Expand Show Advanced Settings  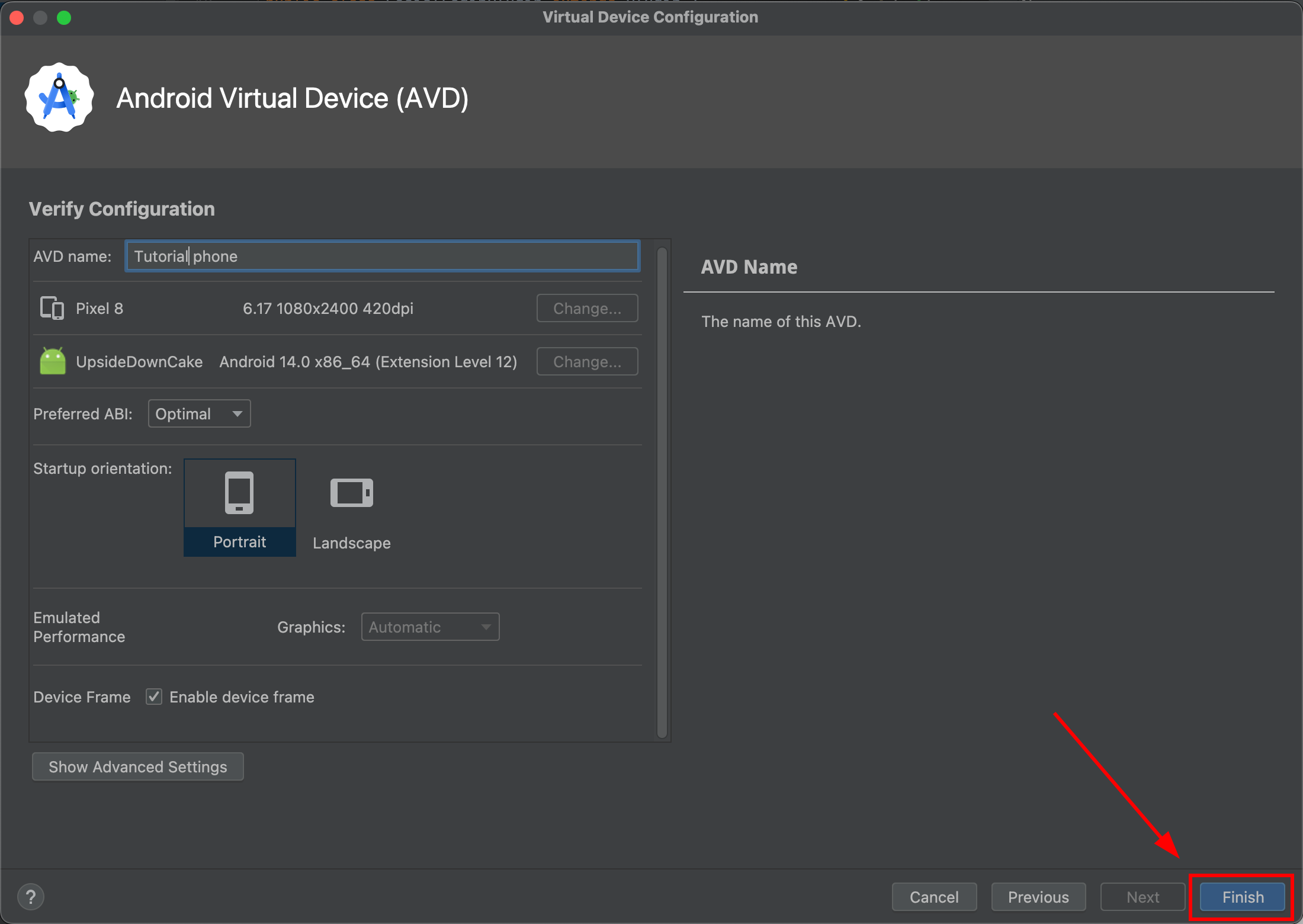137,766
